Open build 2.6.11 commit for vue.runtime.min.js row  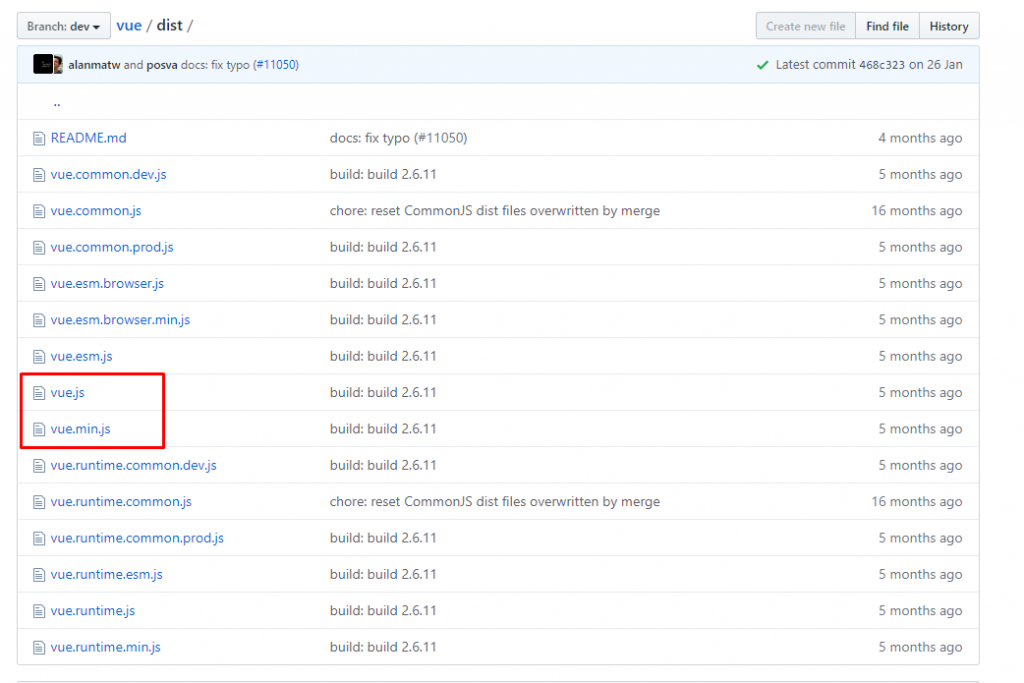click(383, 646)
